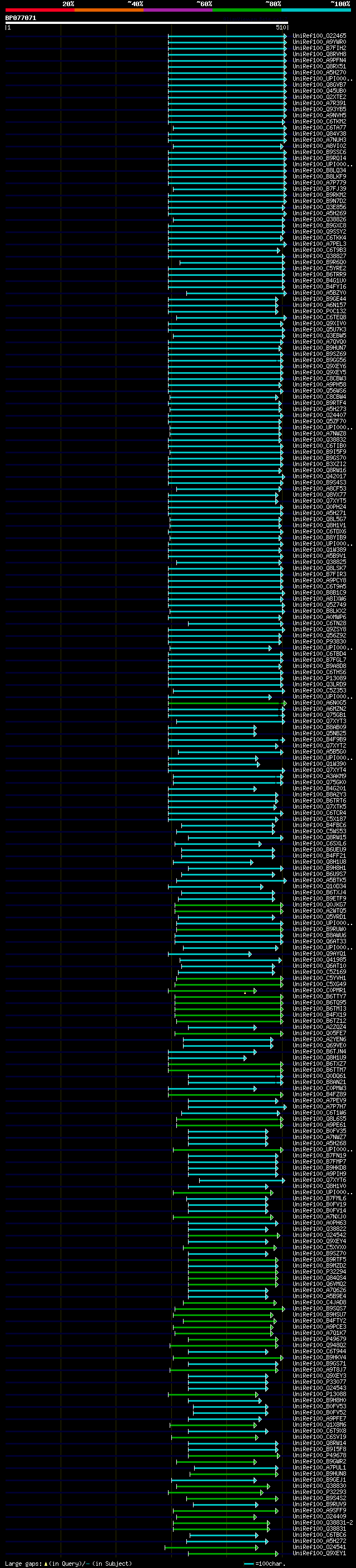Select label UniRef100_B9RQI4

tap(319, 159)
